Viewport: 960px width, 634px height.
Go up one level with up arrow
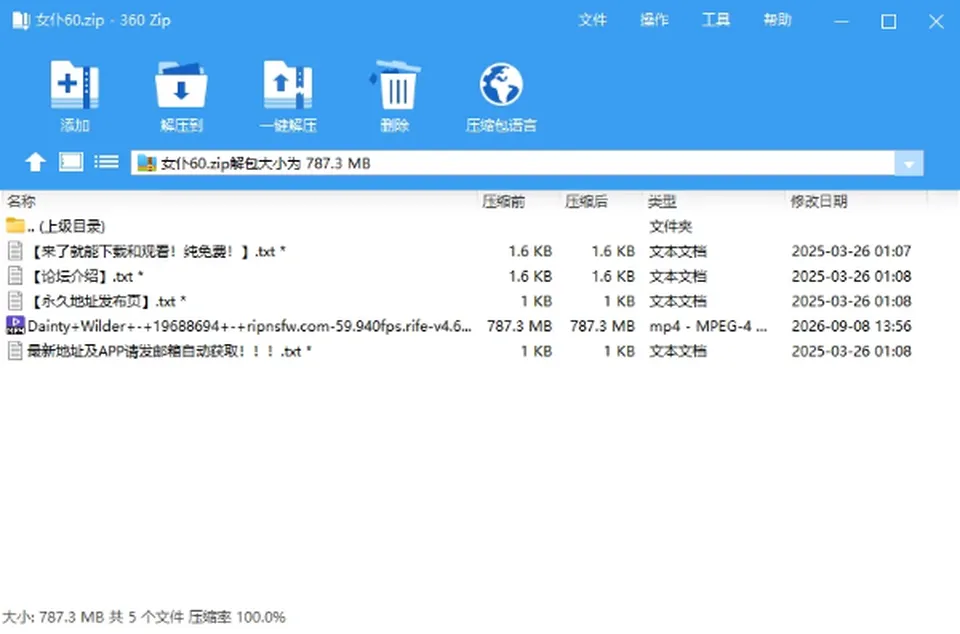(x=36, y=162)
